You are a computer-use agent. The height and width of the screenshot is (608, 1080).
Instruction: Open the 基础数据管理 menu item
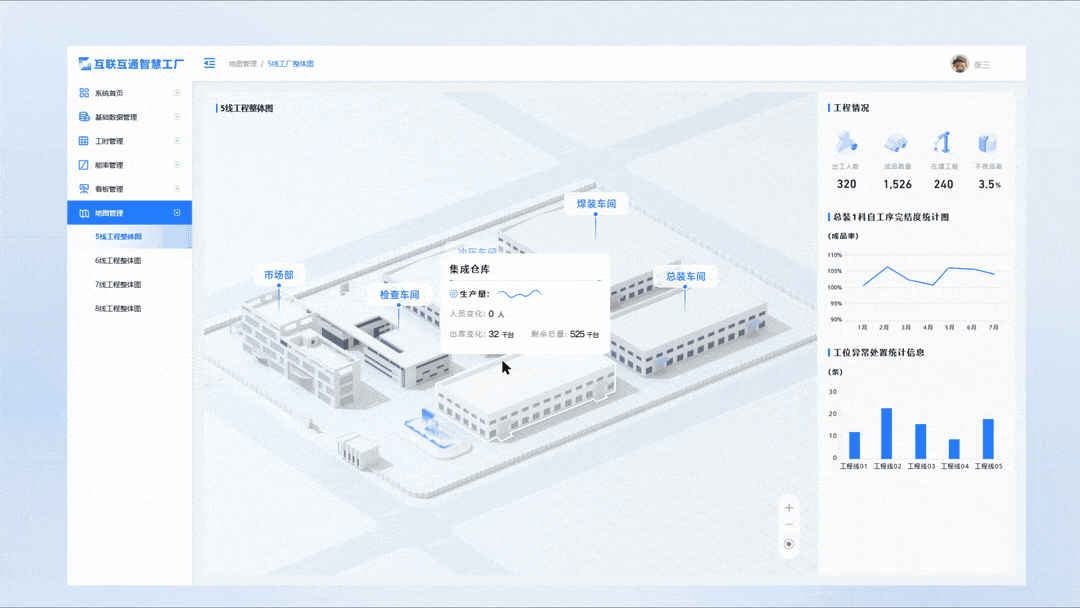[129, 117]
